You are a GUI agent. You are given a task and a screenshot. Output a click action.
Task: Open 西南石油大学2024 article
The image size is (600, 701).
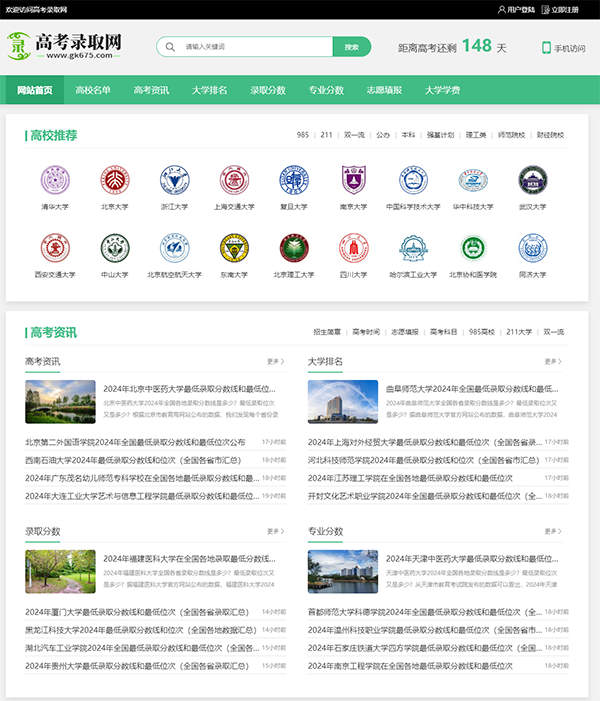[133, 460]
